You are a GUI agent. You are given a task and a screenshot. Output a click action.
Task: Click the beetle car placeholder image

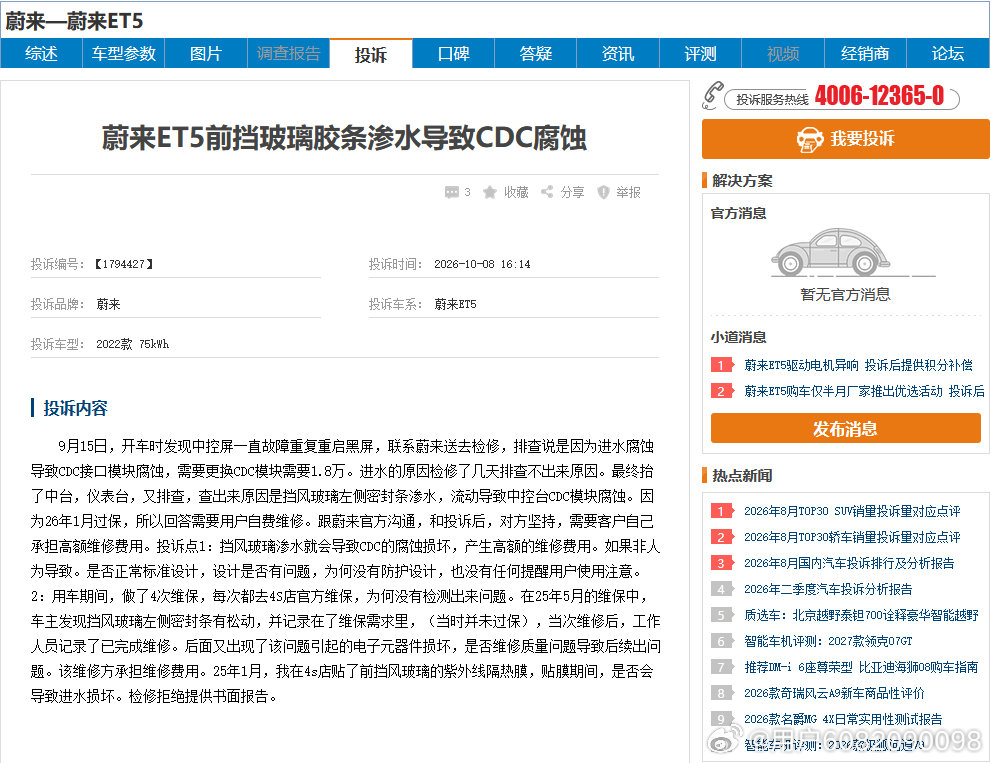pyautogui.click(x=830, y=252)
